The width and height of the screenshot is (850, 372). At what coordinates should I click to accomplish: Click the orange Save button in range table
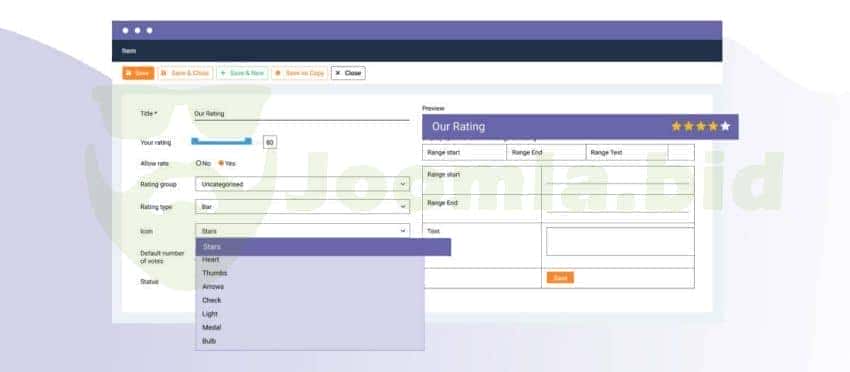click(560, 278)
